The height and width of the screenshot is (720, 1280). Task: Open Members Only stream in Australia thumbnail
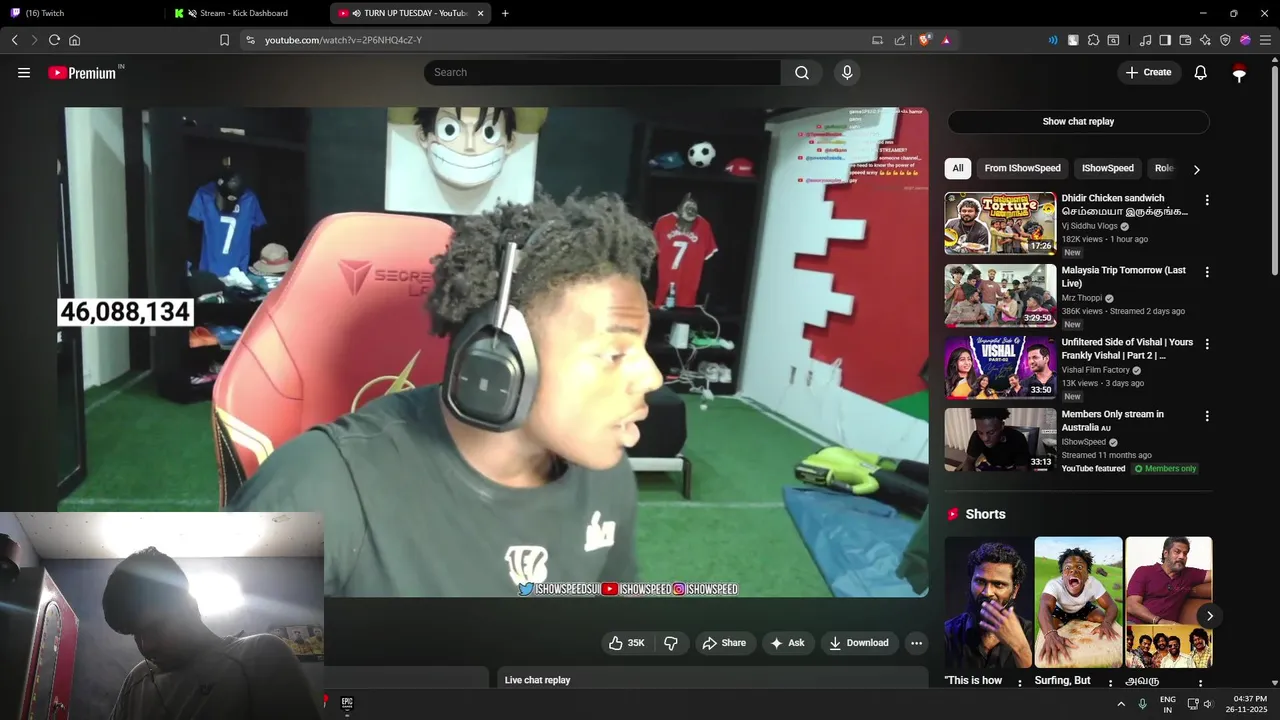(x=1000, y=439)
